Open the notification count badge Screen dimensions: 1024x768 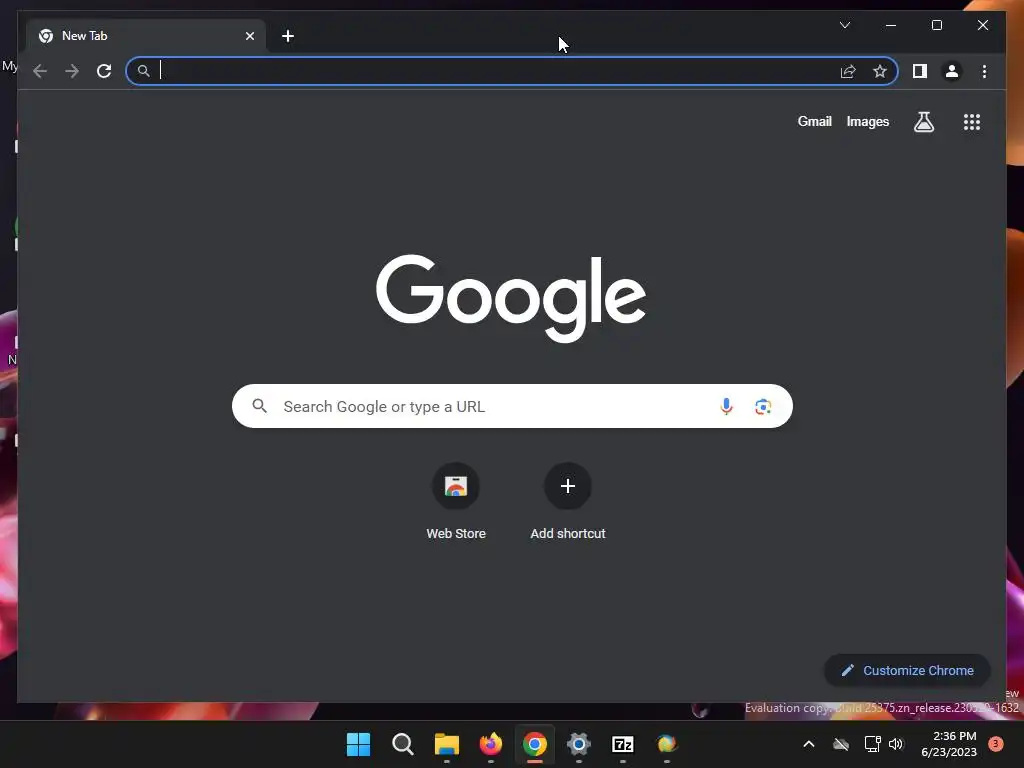pyautogui.click(x=996, y=744)
